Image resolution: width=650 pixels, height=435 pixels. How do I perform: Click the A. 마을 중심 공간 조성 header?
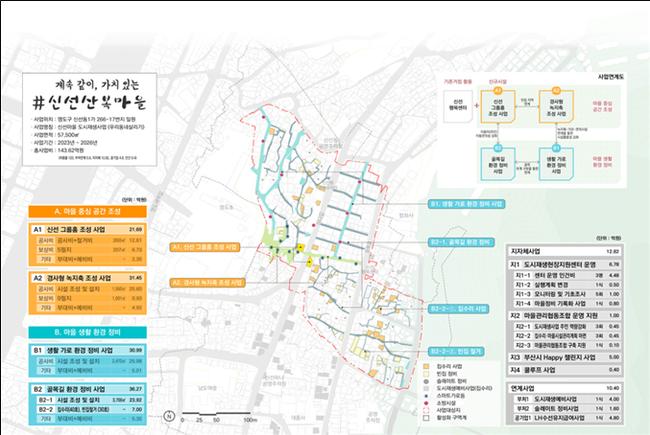pyautogui.click(x=76, y=213)
